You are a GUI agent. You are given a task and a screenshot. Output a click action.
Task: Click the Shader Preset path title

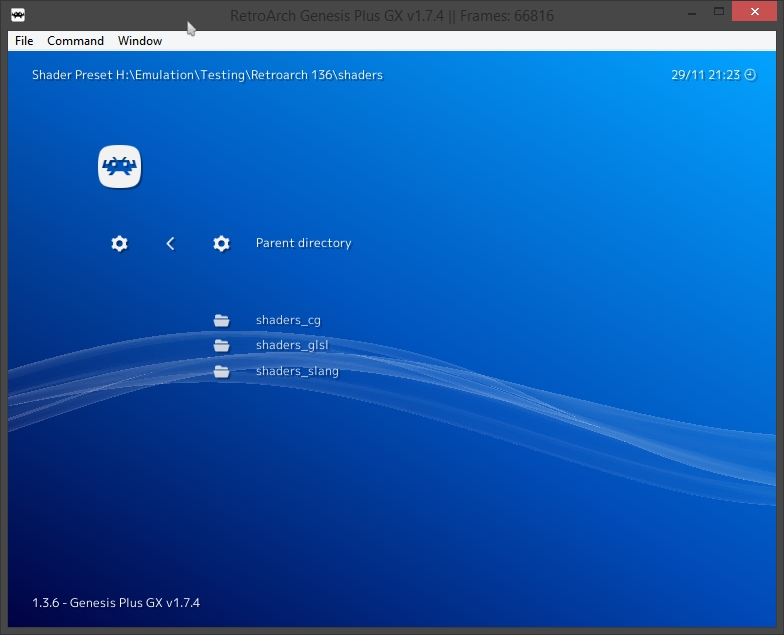(208, 75)
